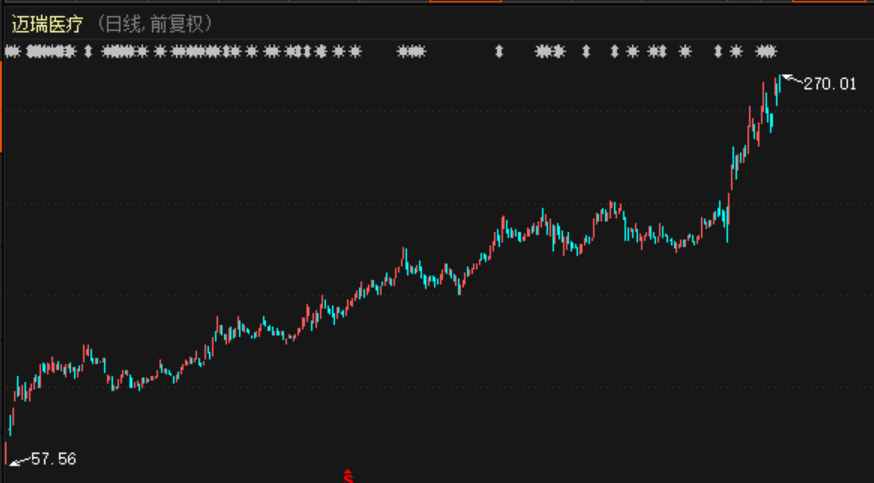Open the last double-arrow event marker in info row
This screenshot has width=874, height=483.
(718, 52)
